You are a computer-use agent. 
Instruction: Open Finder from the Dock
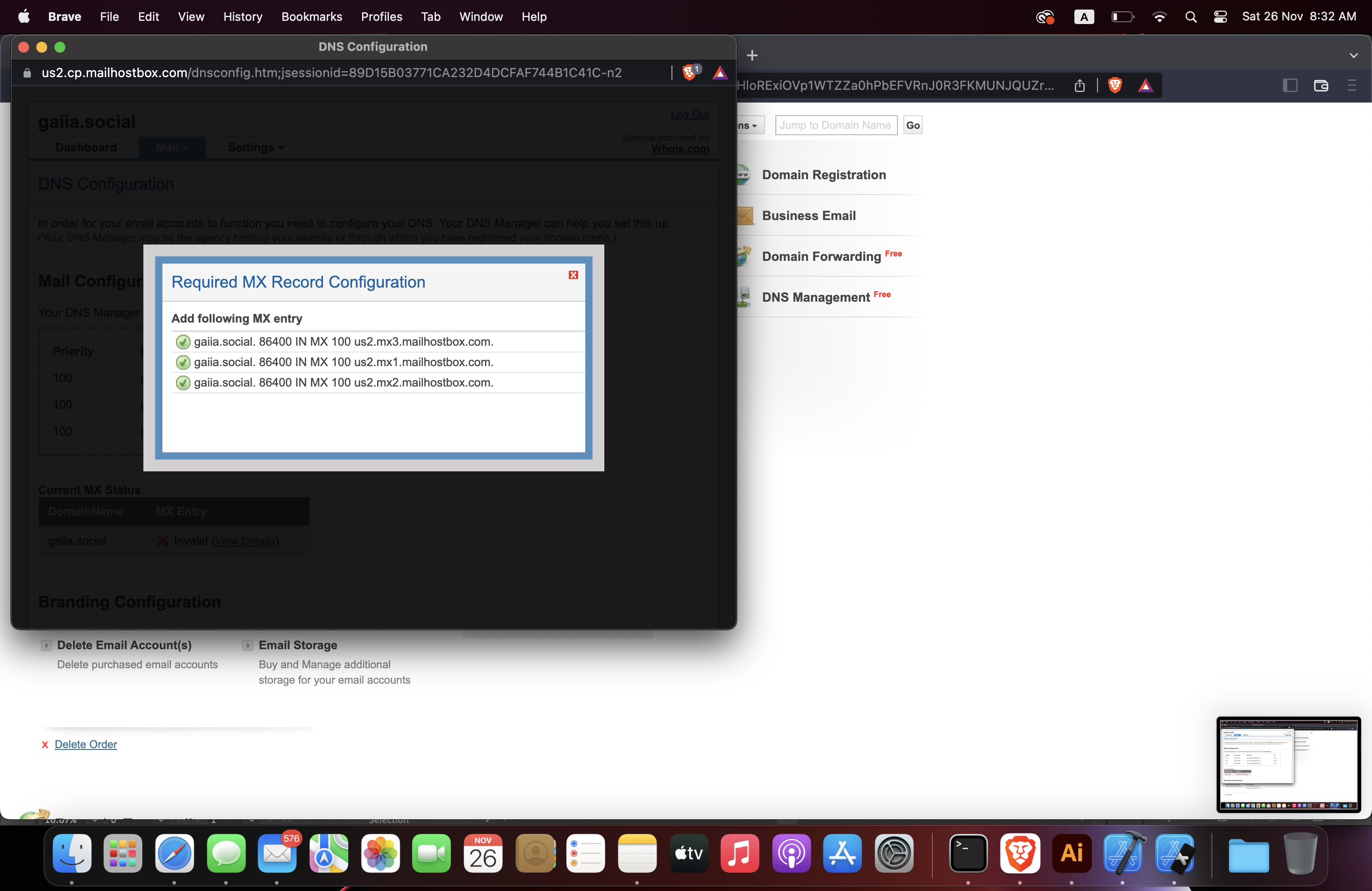point(72,853)
